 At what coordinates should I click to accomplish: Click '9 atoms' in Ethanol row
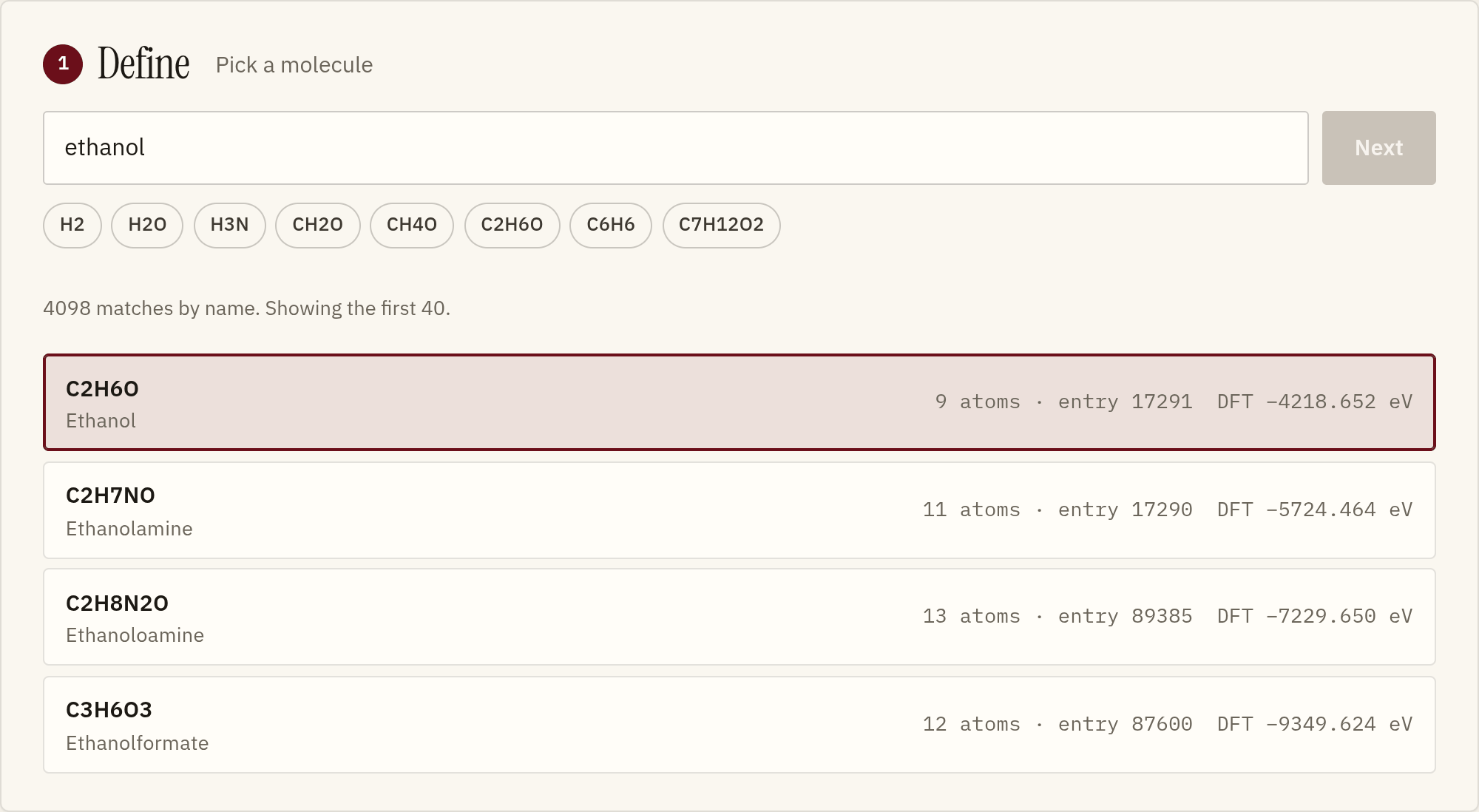pyautogui.click(x=978, y=402)
